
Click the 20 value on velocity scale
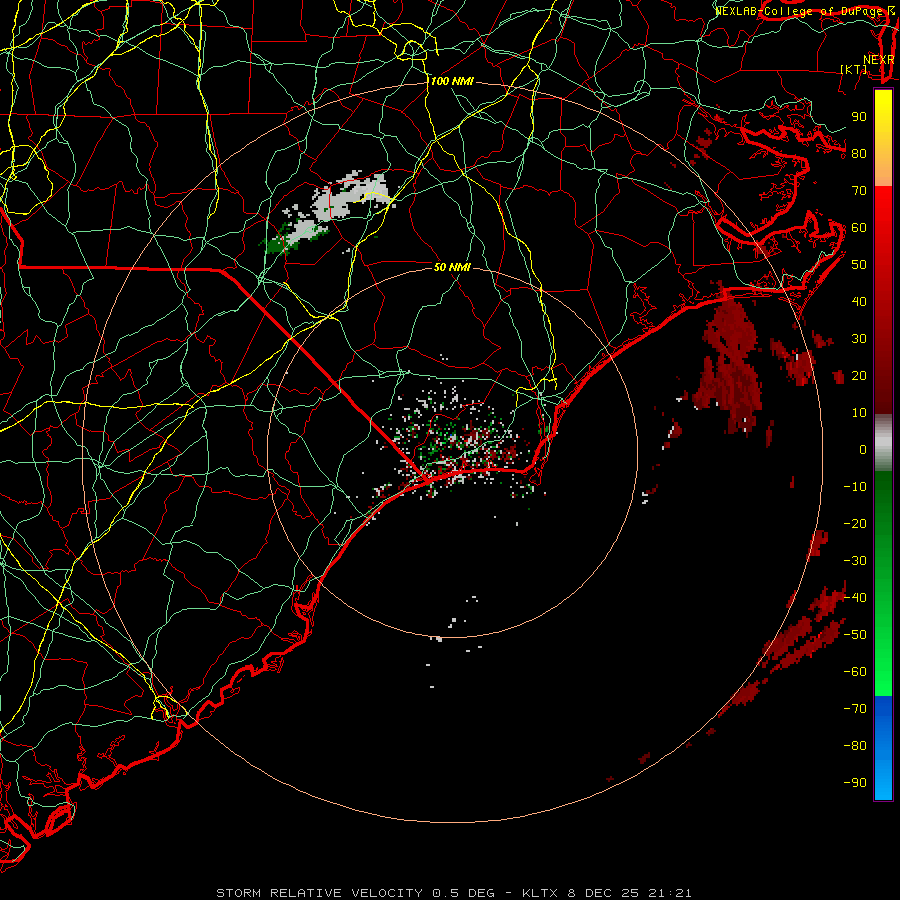pos(859,376)
